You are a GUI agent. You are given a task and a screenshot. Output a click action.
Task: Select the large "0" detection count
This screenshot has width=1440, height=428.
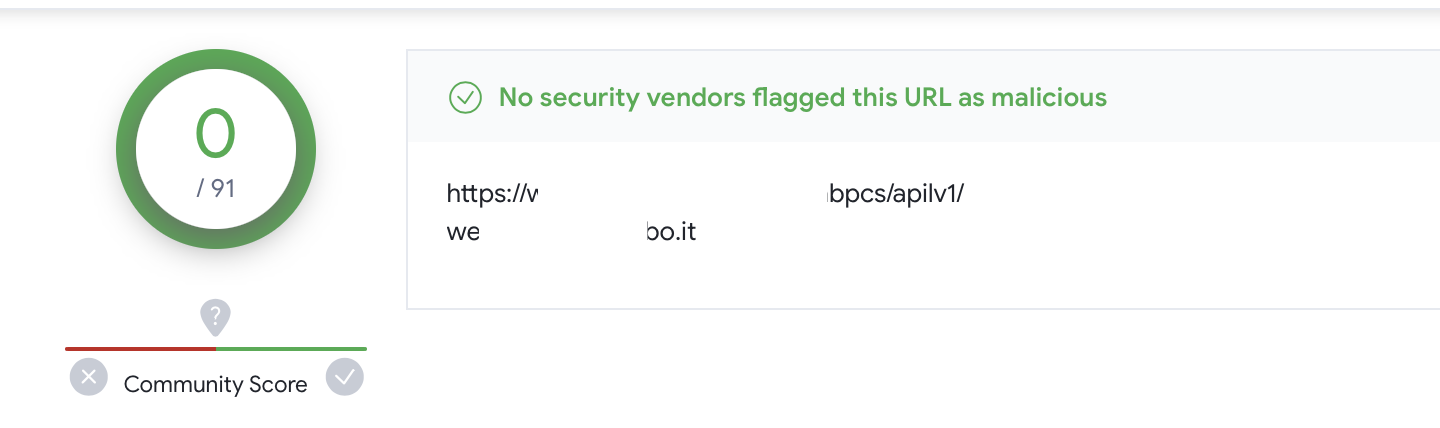(x=216, y=133)
